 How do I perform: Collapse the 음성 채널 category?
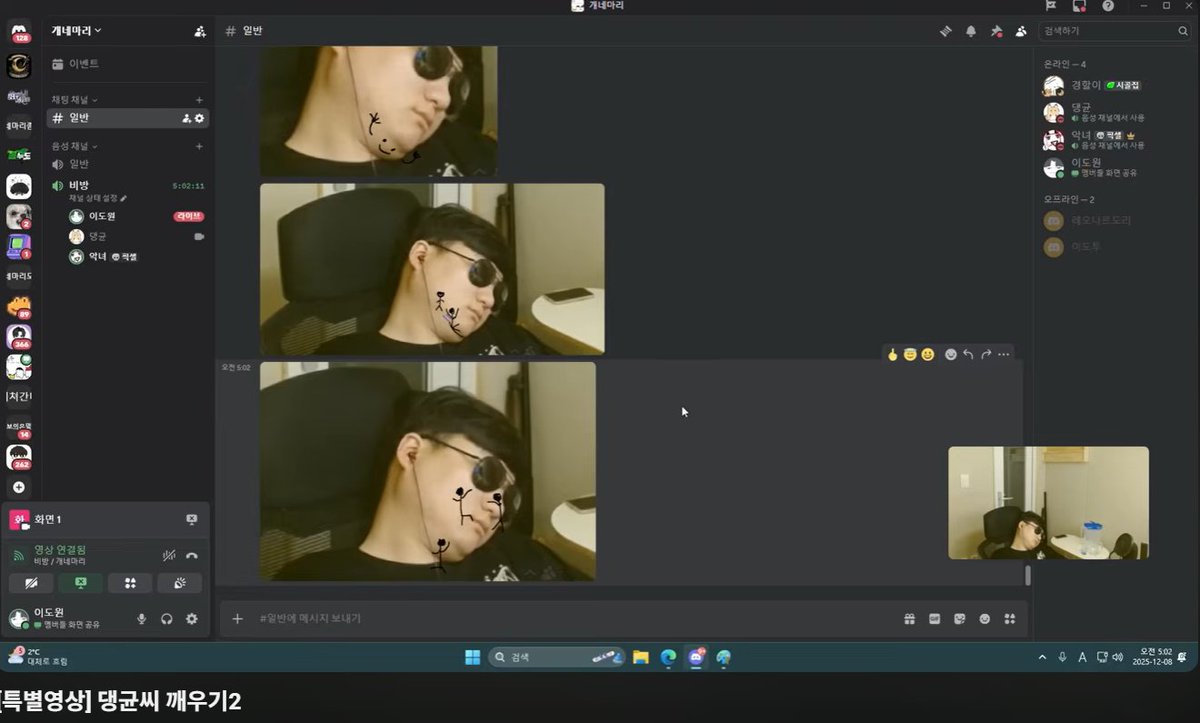pyautogui.click(x=75, y=146)
